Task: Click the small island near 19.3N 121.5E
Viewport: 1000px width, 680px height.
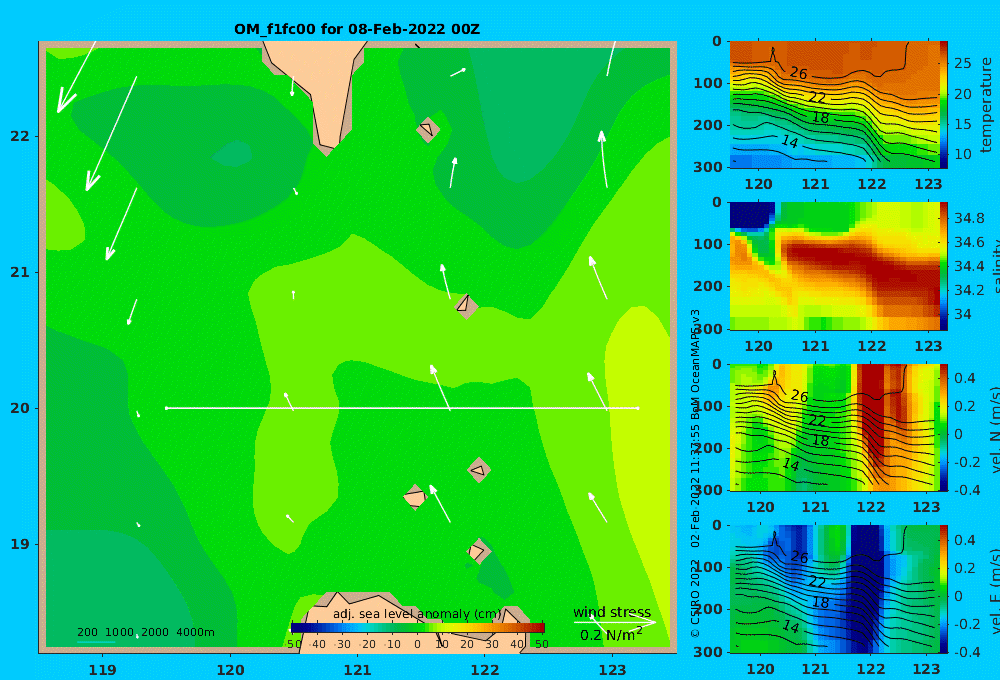Action: pos(415,497)
